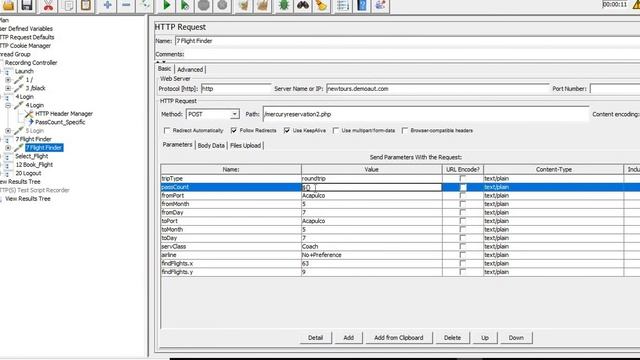The width and height of the screenshot is (640, 360).
Task: Click the Server Name or IP field
Action: [438, 89]
